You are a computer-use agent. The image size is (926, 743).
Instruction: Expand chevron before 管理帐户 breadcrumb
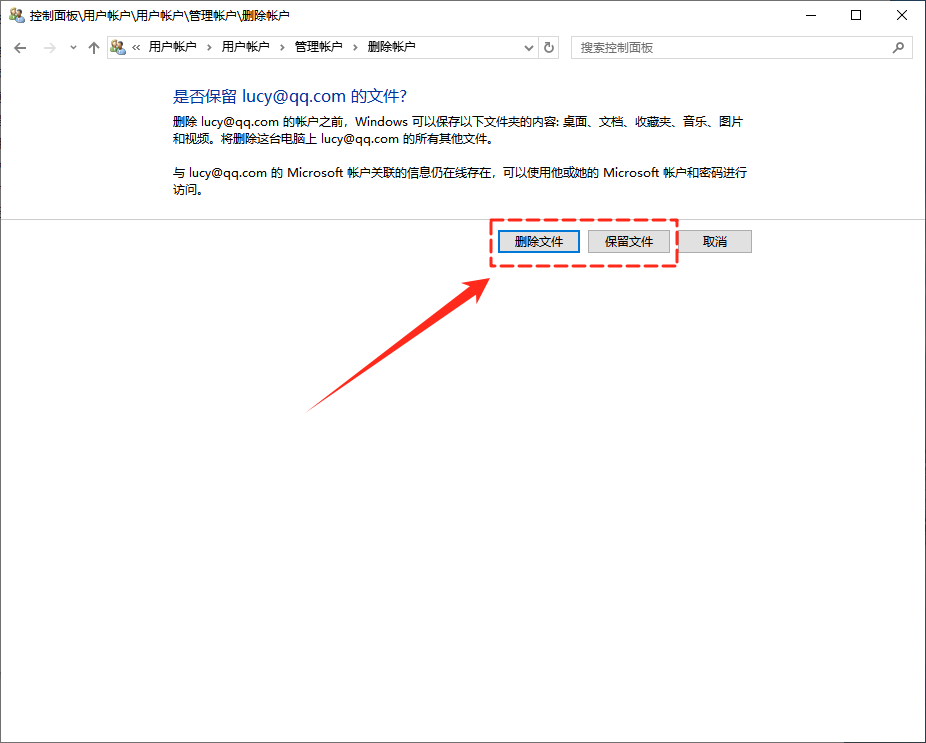click(x=282, y=47)
